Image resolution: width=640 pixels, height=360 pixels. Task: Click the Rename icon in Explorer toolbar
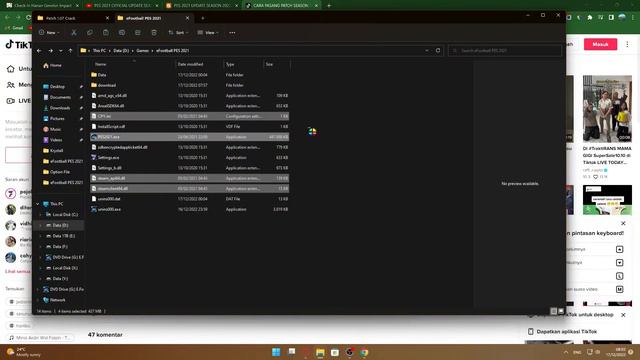(x=122, y=33)
